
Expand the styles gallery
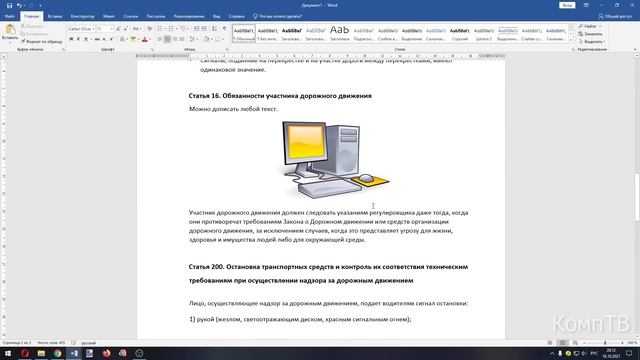(571, 40)
